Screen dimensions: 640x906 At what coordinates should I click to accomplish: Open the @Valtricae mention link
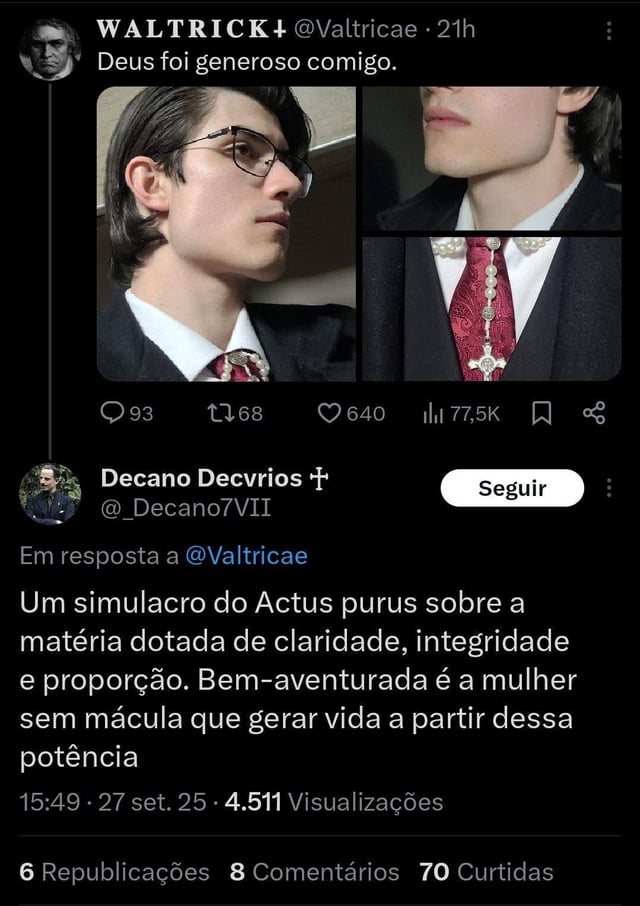(x=246, y=556)
